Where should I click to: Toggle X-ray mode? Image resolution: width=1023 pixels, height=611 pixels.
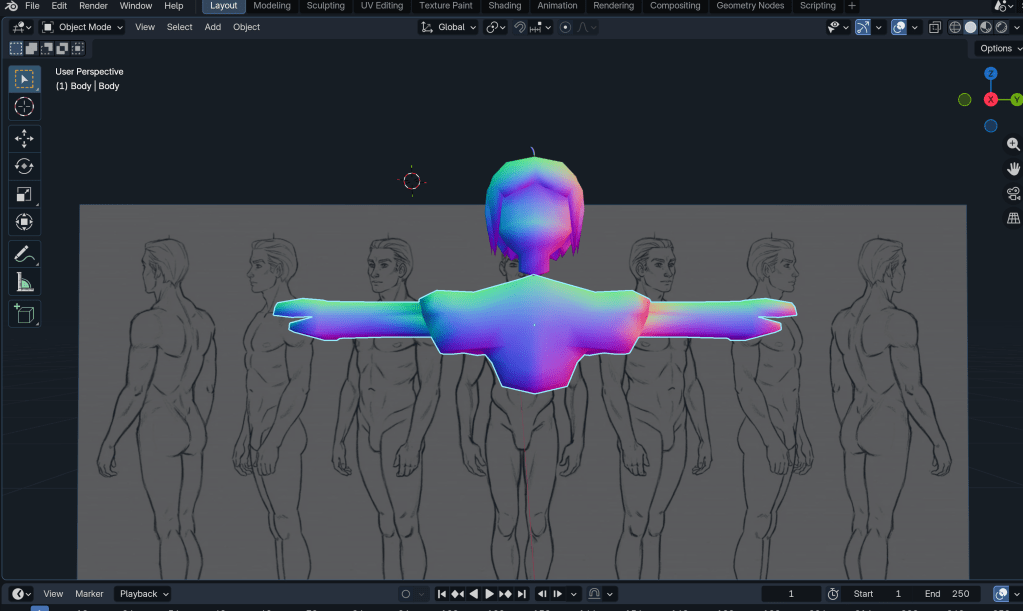(x=934, y=27)
